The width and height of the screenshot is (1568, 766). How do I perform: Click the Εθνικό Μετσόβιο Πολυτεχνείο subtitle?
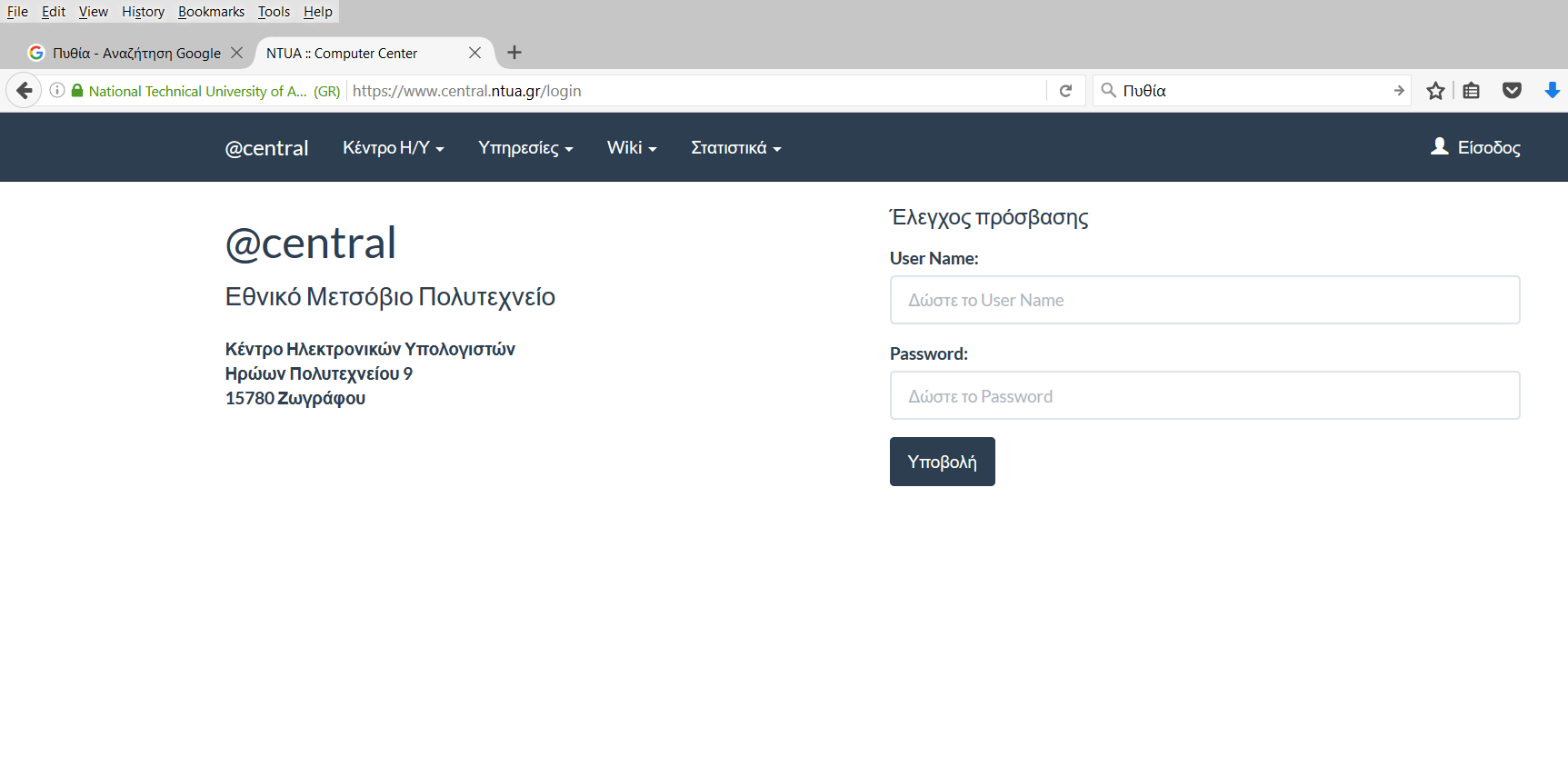(x=390, y=297)
